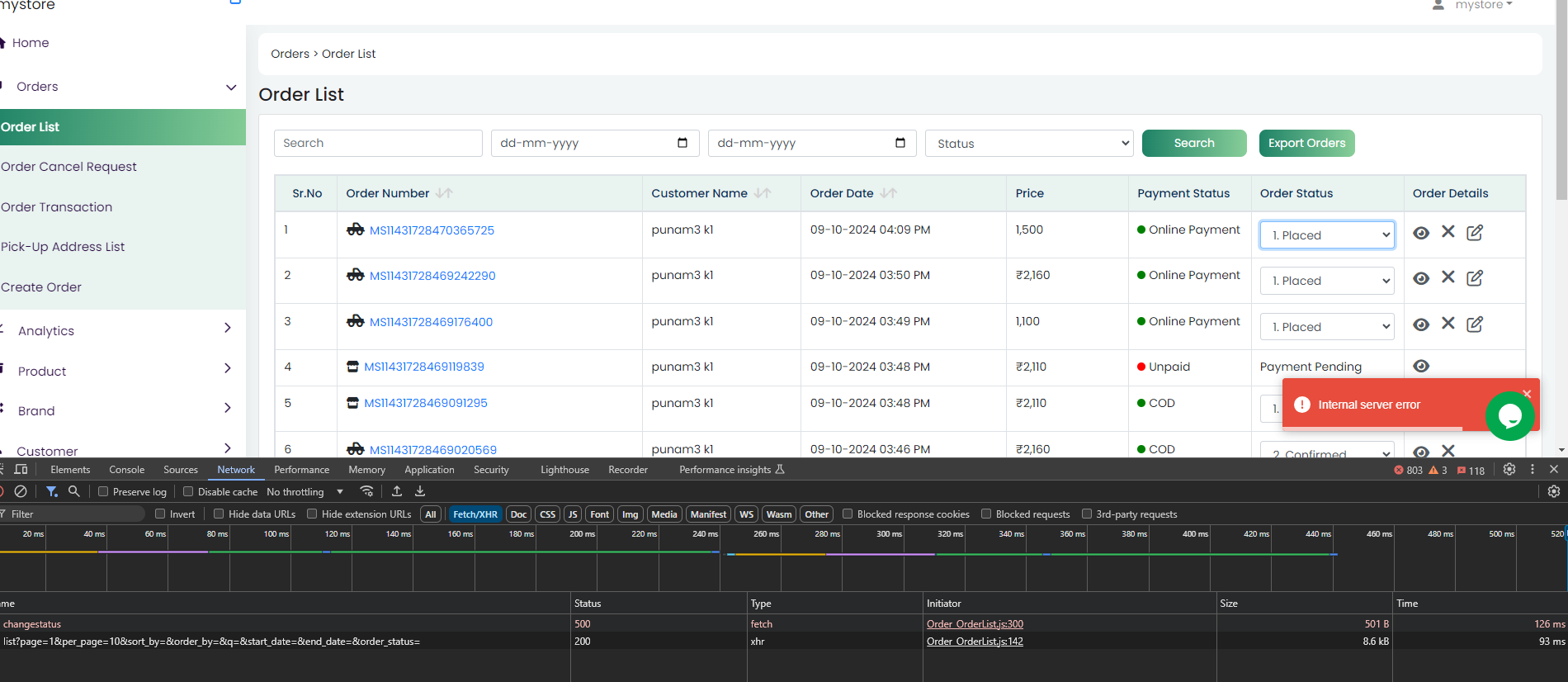Sort the list by Order Number arrows
Image resolution: width=1568 pixels, height=682 pixels.
tap(444, 193)
